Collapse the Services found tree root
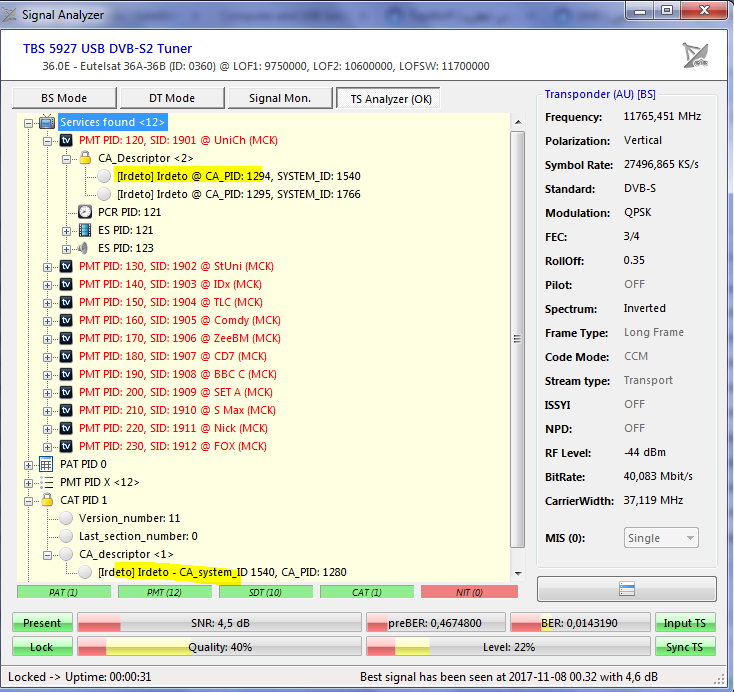This screenshot has height=692, width=734. coord(28,122)
